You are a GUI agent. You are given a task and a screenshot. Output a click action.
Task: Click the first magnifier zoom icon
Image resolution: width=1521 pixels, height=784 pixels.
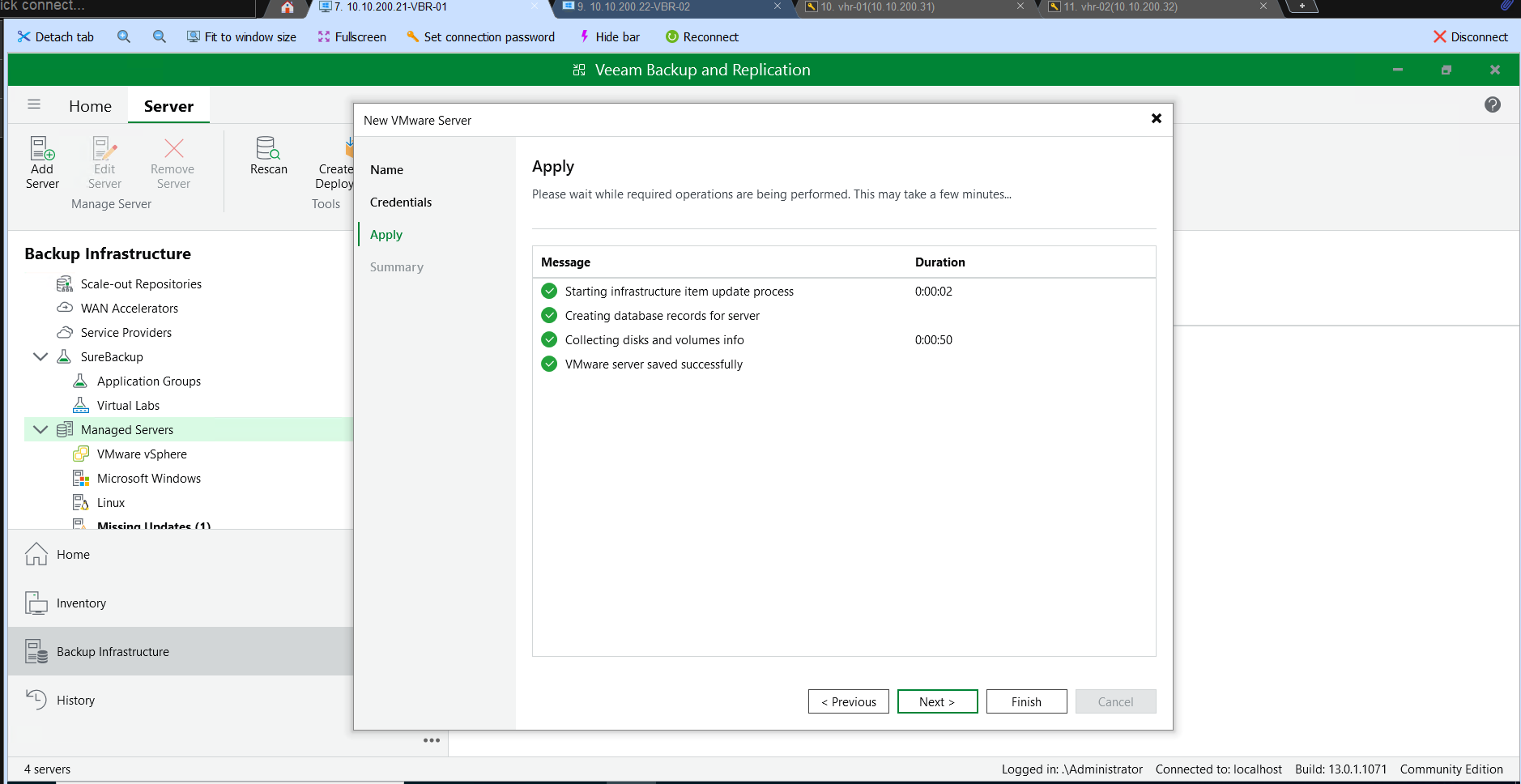pos(124,36)
